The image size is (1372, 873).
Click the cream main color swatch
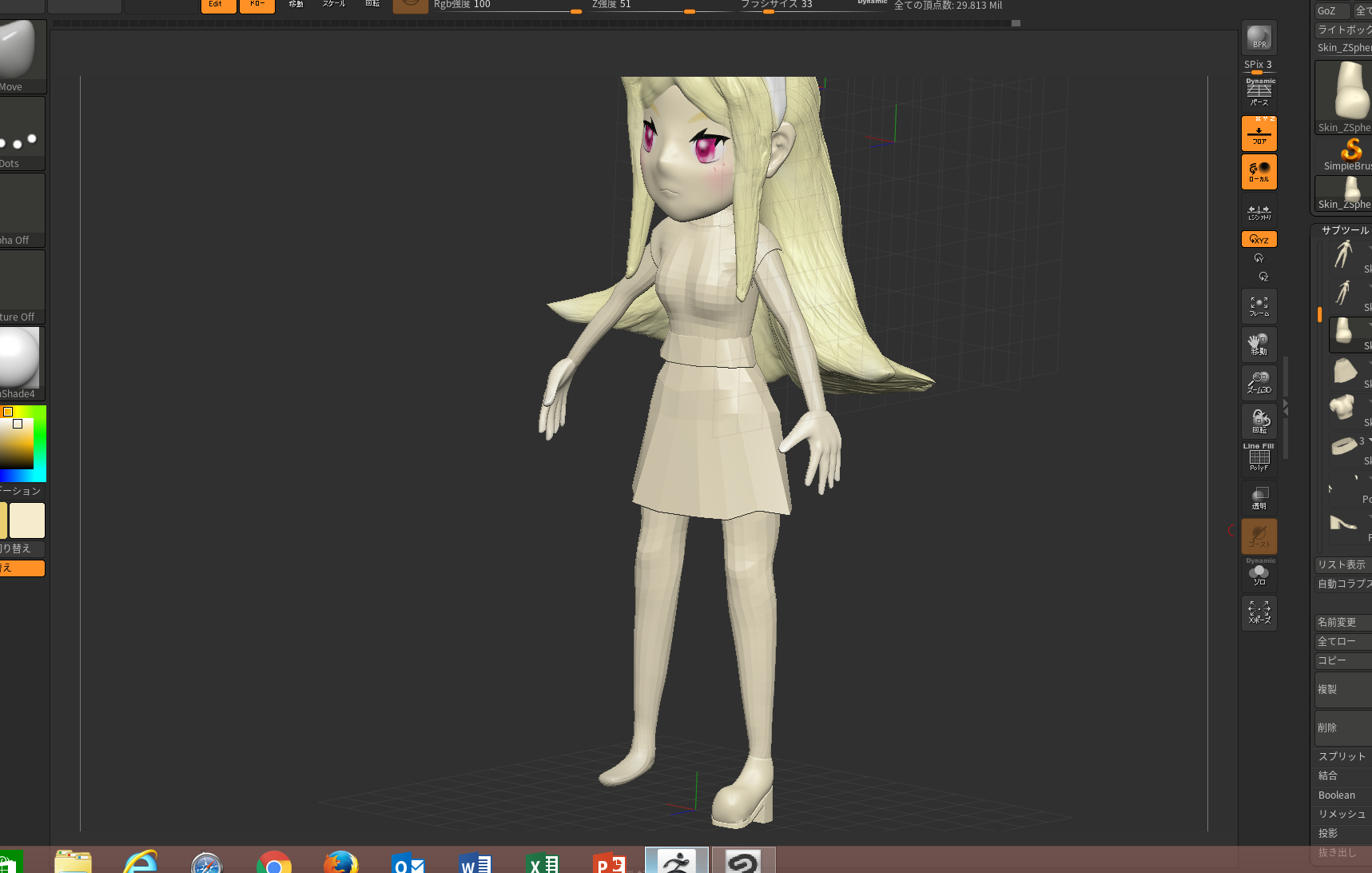click(27, 520)
